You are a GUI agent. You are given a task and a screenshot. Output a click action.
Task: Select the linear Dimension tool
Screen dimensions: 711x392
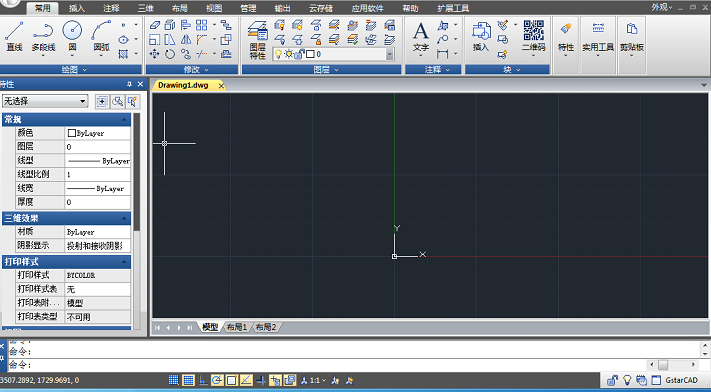[443, 54]
